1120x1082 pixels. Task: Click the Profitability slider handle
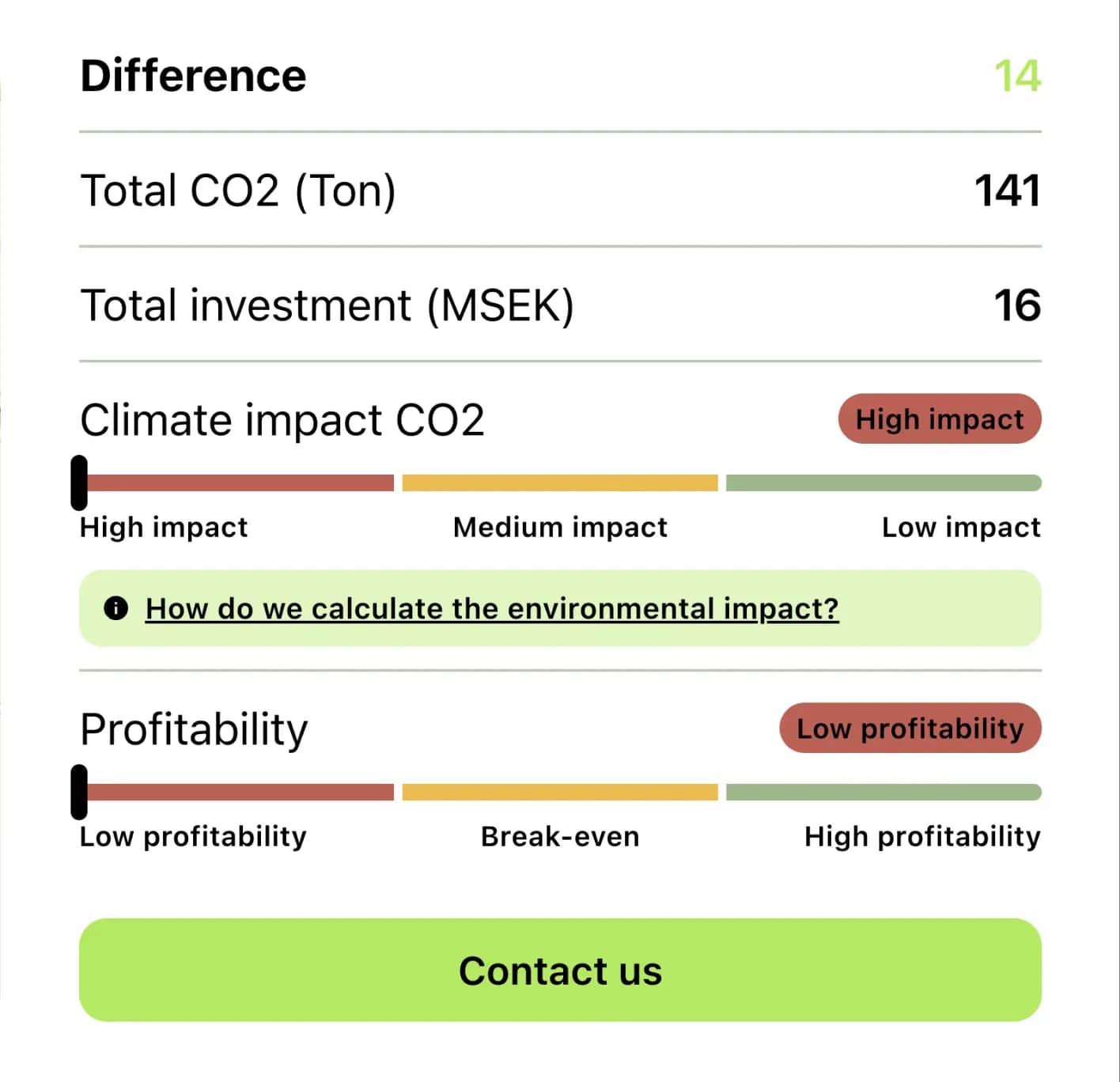[79, 792]
